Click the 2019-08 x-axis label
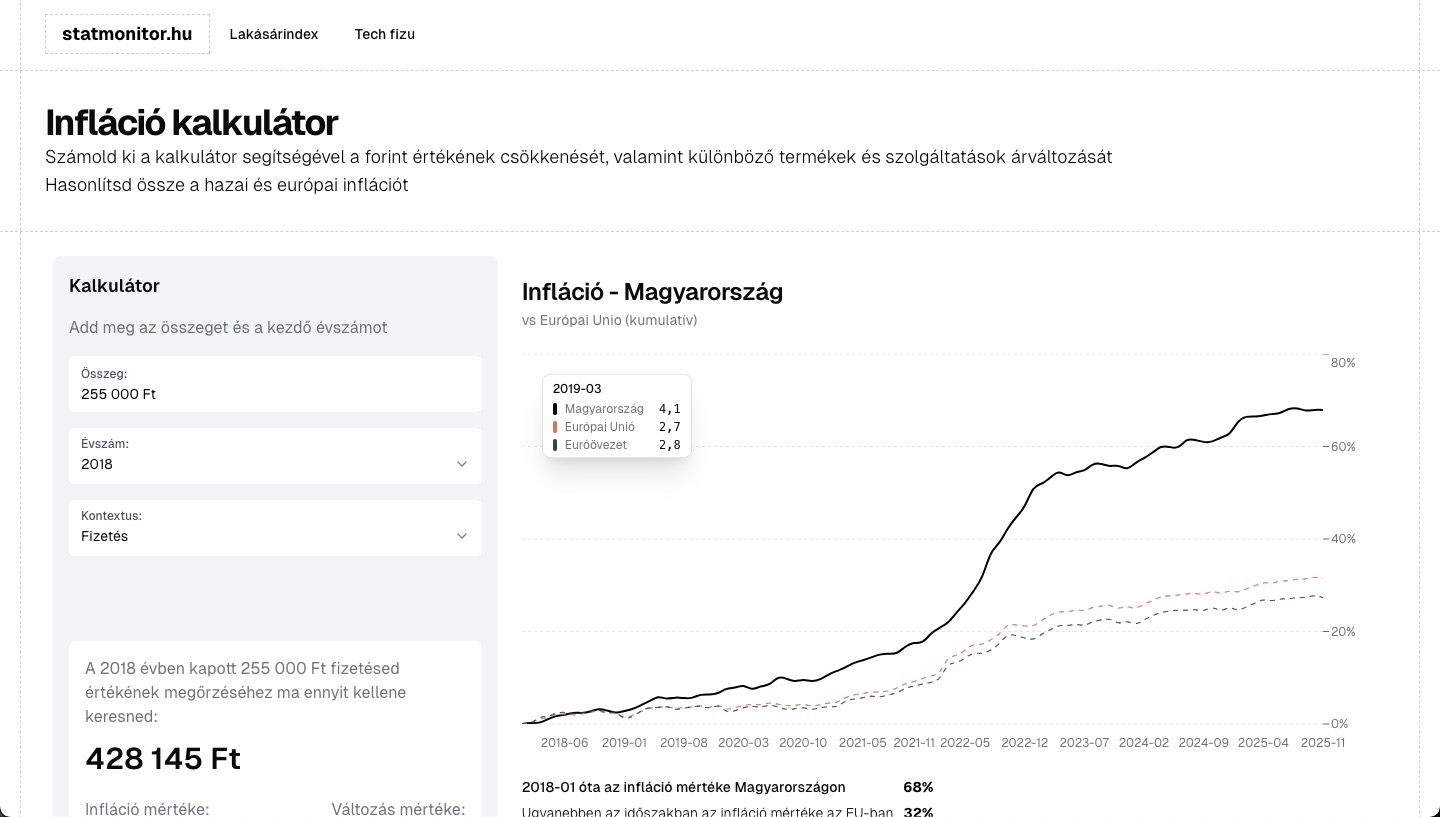Image resolution: width=1440 pixels, height=817 pixels. coord(684,743)
